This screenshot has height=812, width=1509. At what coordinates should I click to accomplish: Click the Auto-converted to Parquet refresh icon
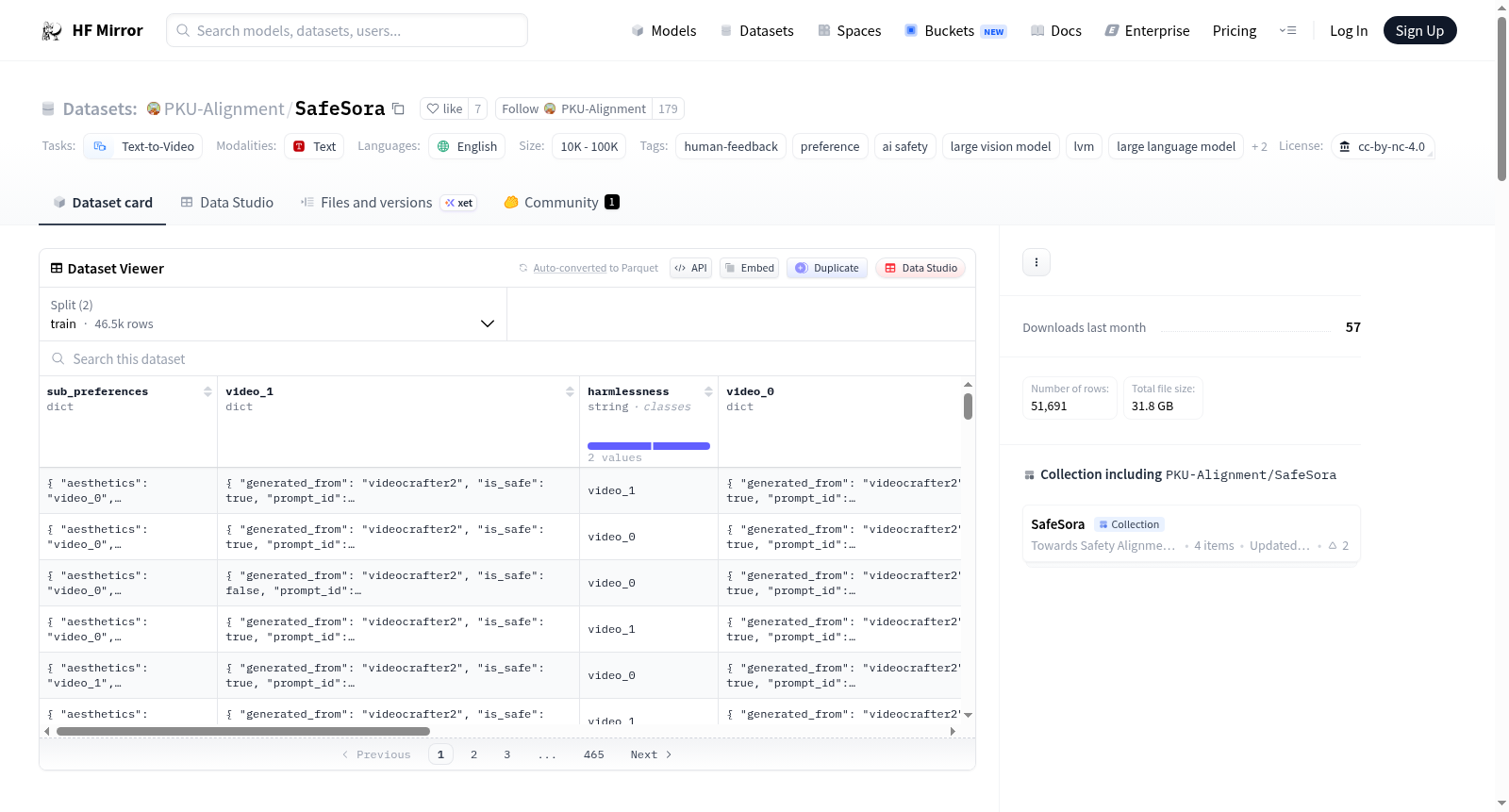coord(523,268)
